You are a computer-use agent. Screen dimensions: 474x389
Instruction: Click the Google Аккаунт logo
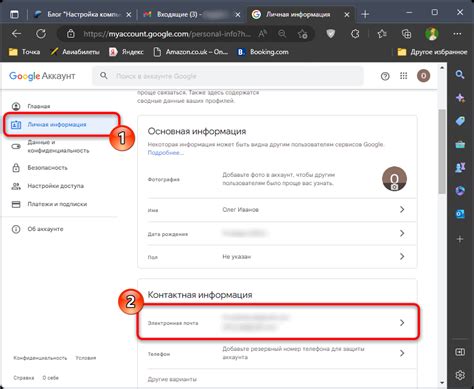pyautogui.click(x=42, y=76)
